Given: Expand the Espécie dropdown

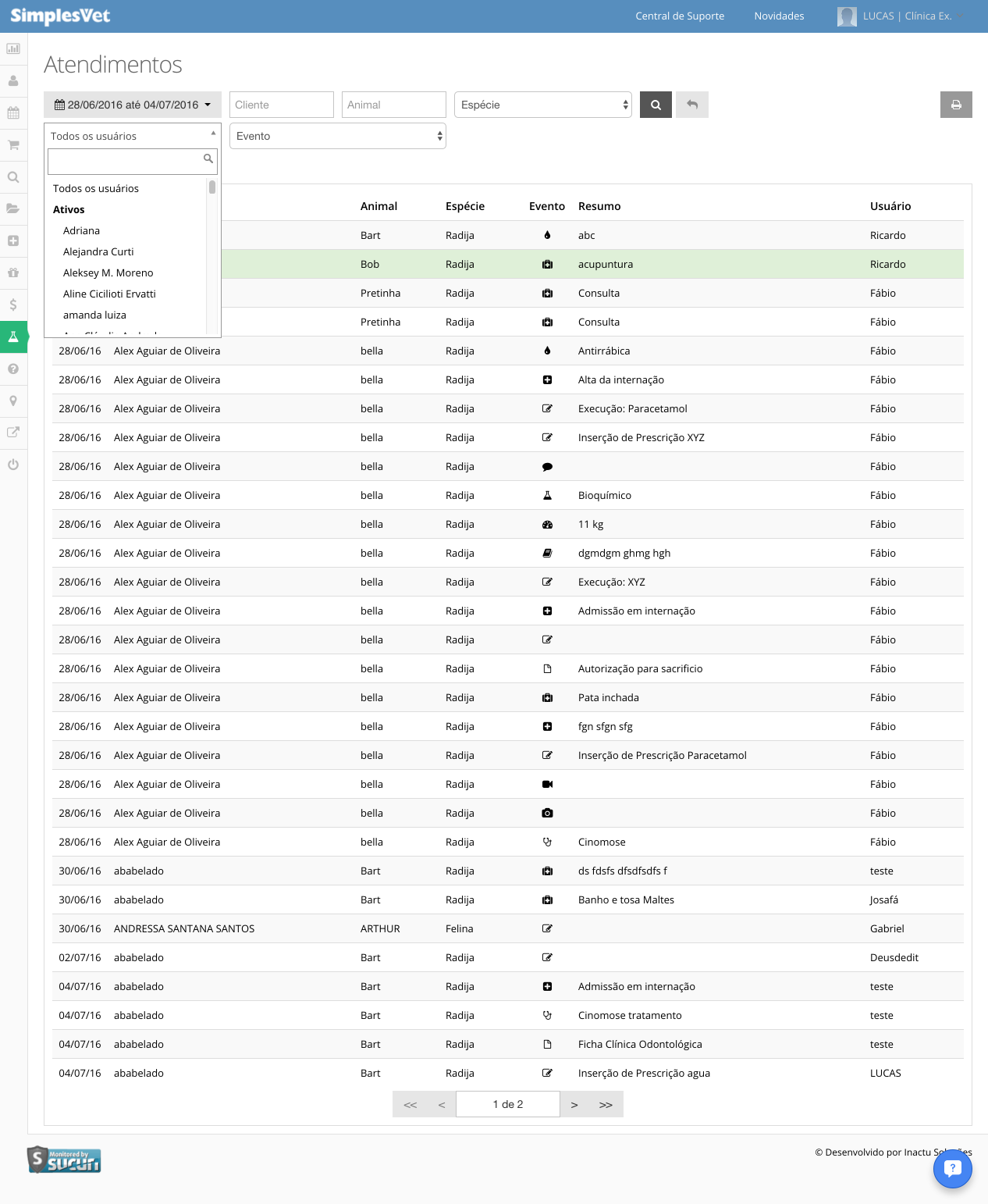Looking at the screenshot, I should coord(543,105).
